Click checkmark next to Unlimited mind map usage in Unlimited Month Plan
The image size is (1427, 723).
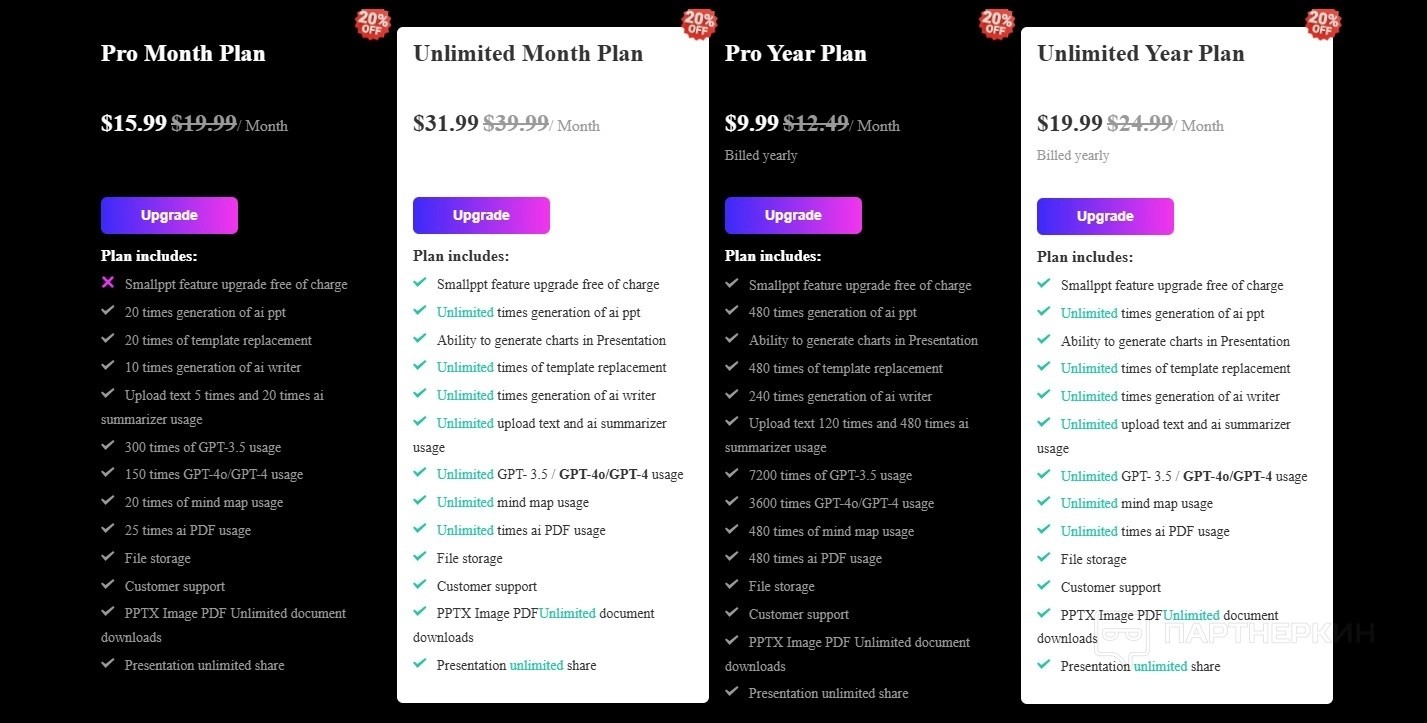[420, 501]
